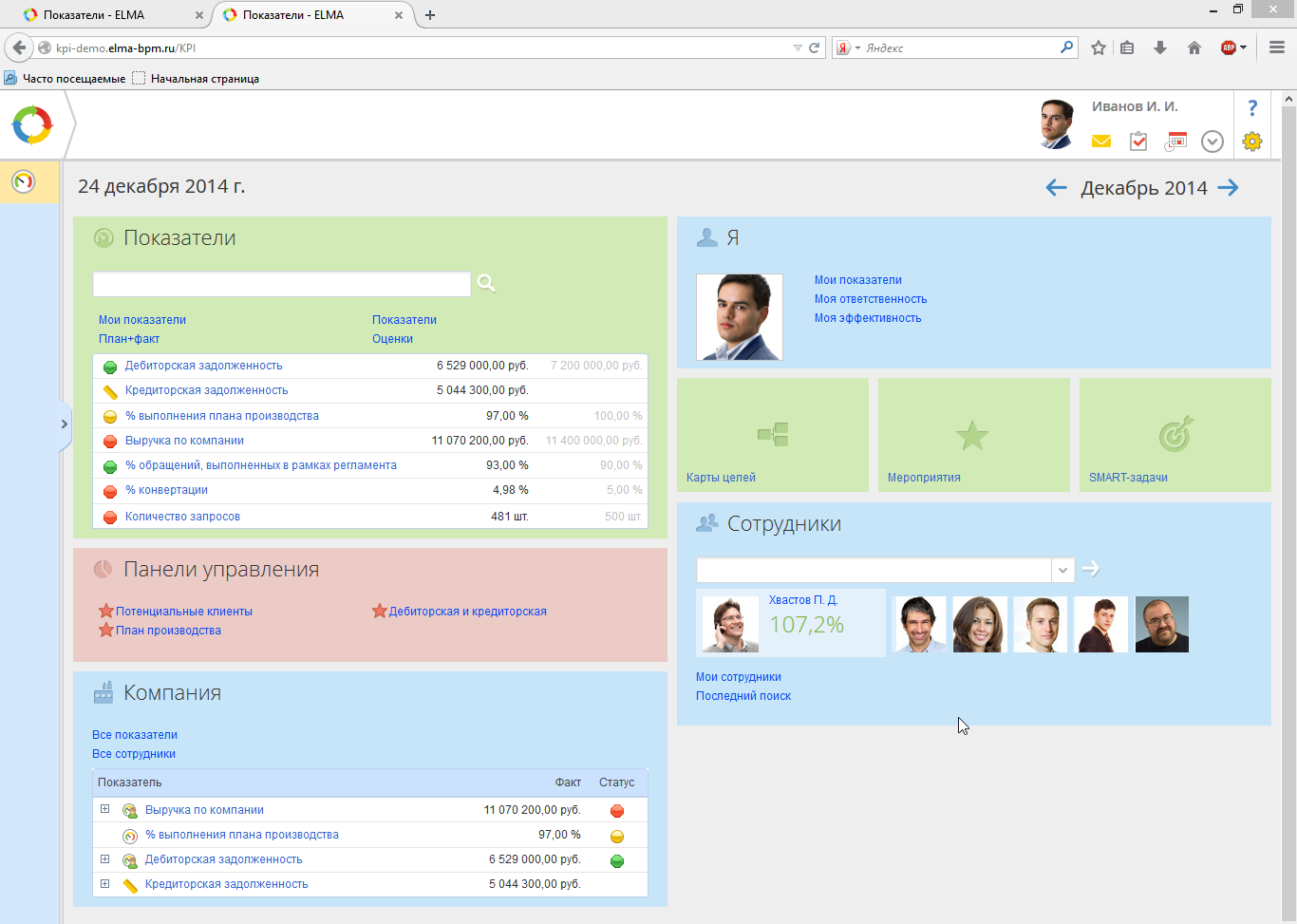Open the Мероприятия star tile
Screen dimensions: 1297x924
pos(974,435)
